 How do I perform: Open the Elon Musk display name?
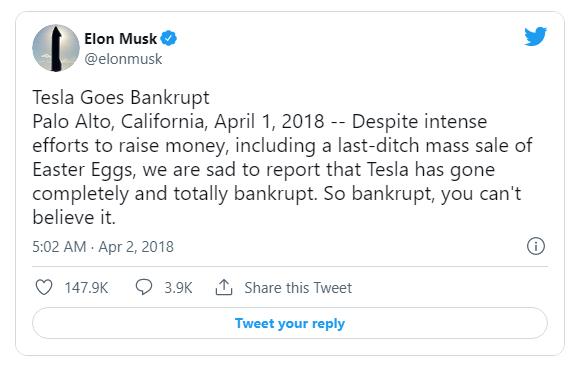(x=120, y=39)
